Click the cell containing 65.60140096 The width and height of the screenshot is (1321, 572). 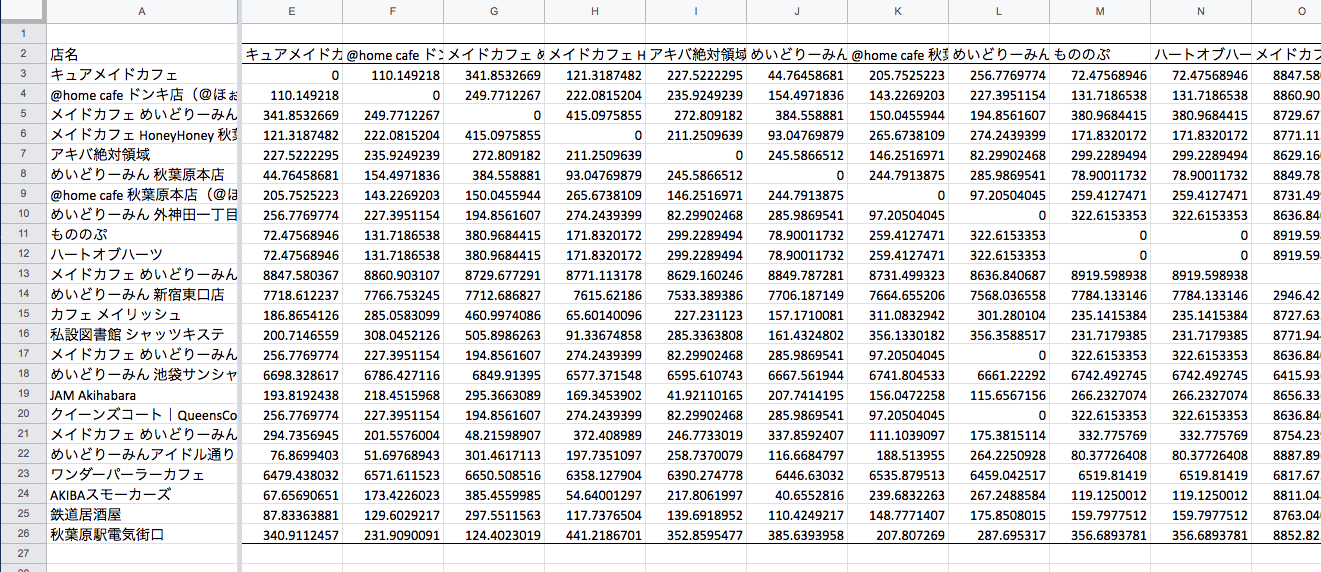pyautogui.click(x=594, y=314)
